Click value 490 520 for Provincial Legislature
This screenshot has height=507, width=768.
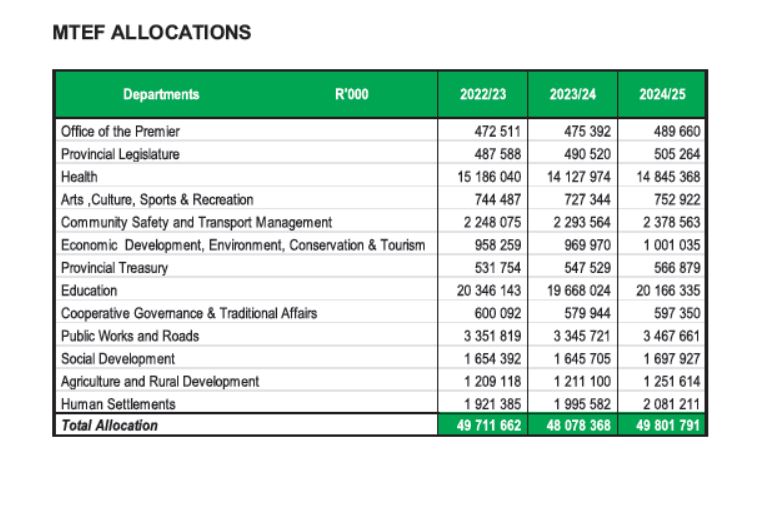(x=587, y=154)
